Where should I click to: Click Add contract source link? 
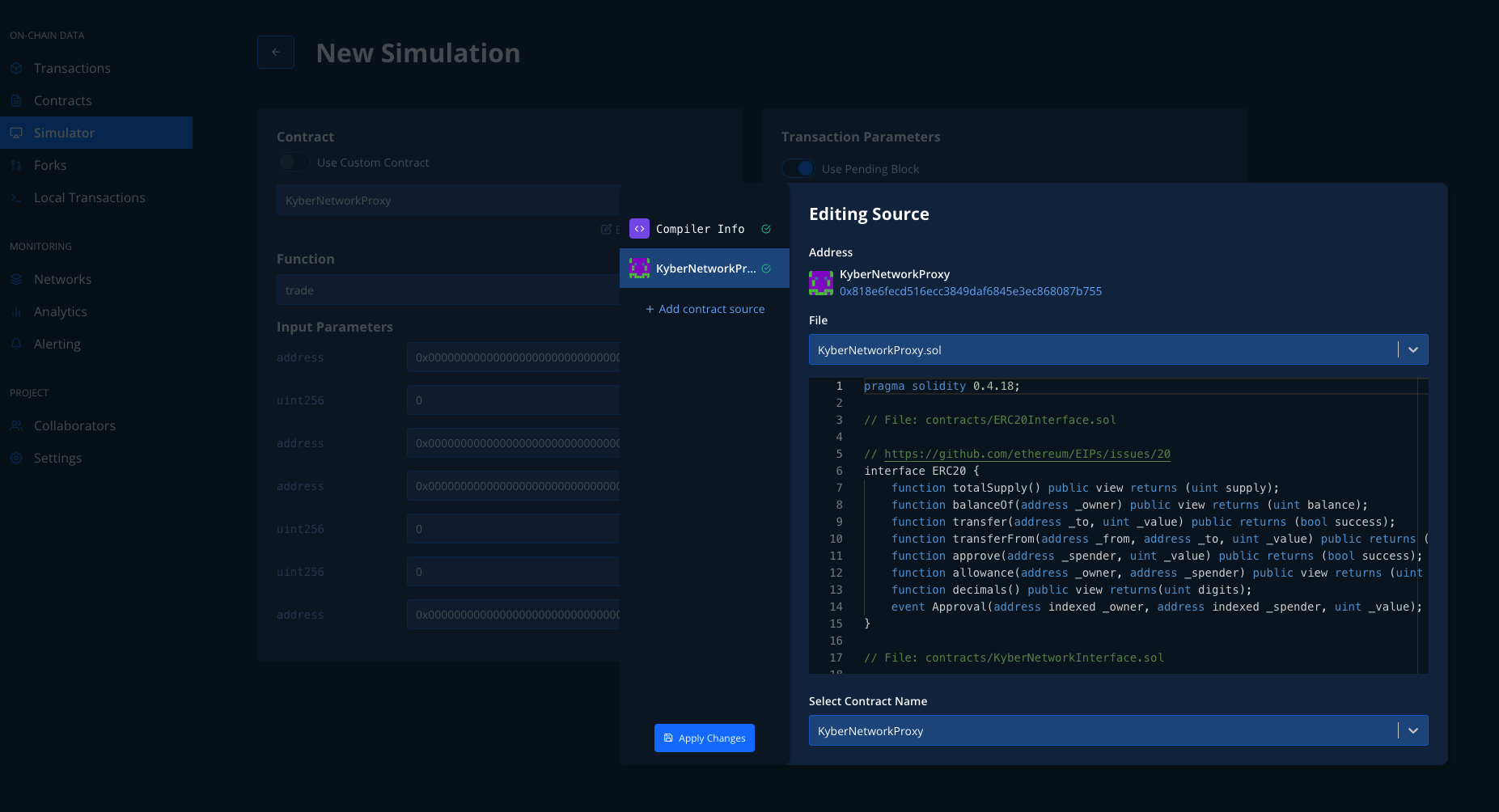click(705, 309)
